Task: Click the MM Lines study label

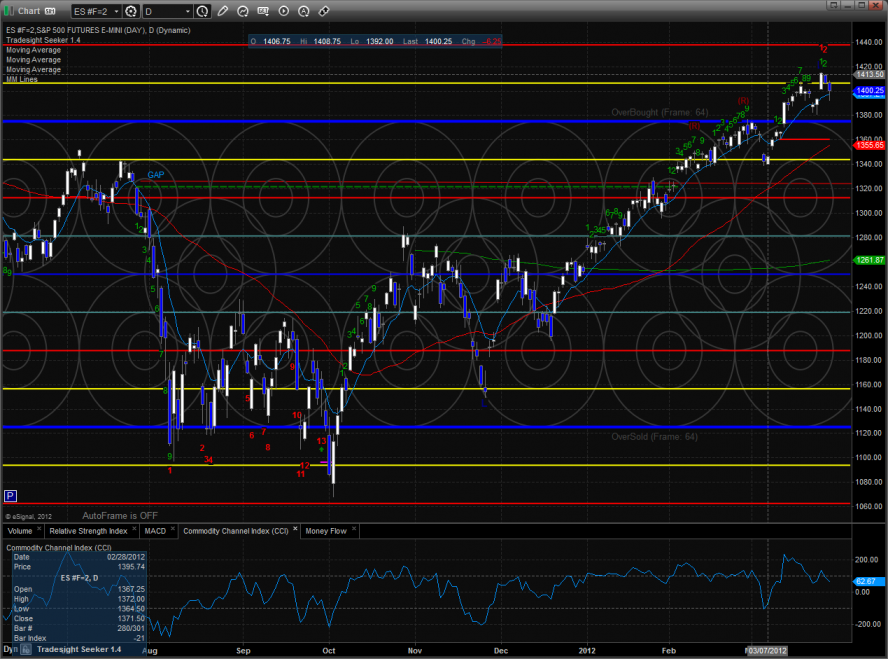Action: pyautogui.click(x=22, y=79)
